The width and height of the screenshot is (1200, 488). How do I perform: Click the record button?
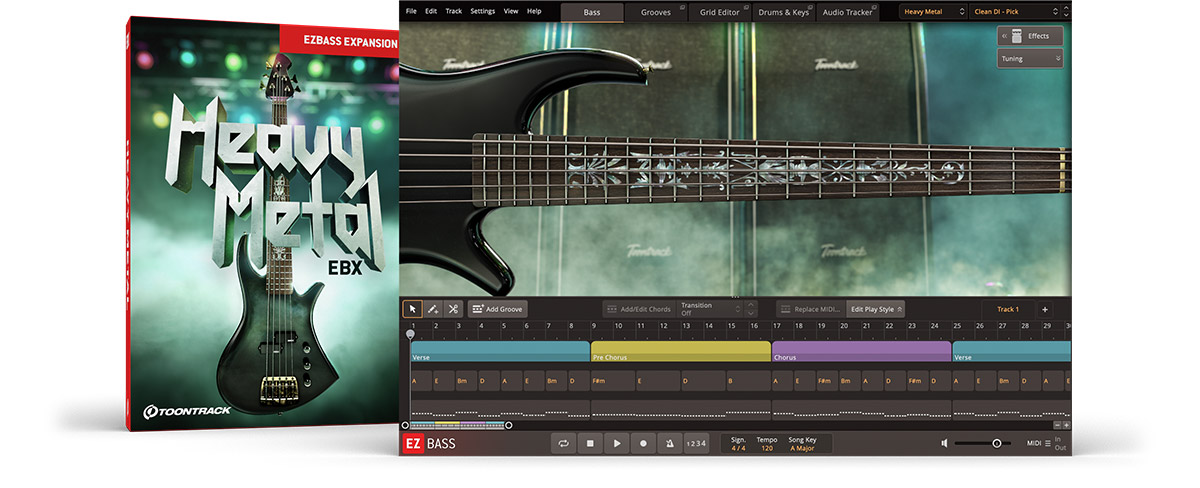[x=643, y=443]
